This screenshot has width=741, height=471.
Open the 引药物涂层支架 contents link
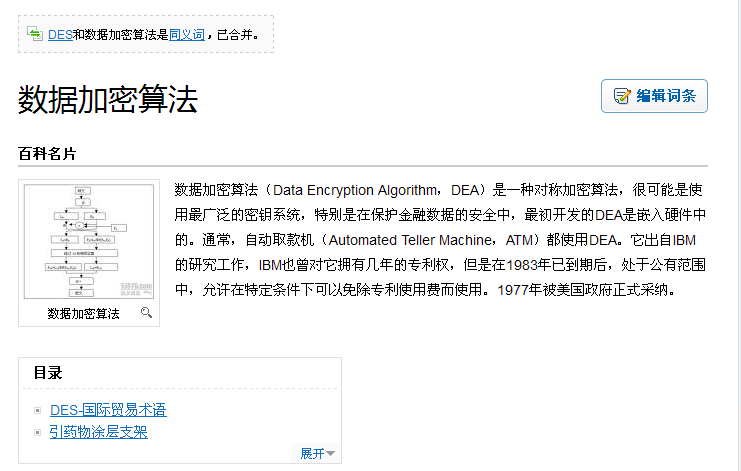coord(99,432)
